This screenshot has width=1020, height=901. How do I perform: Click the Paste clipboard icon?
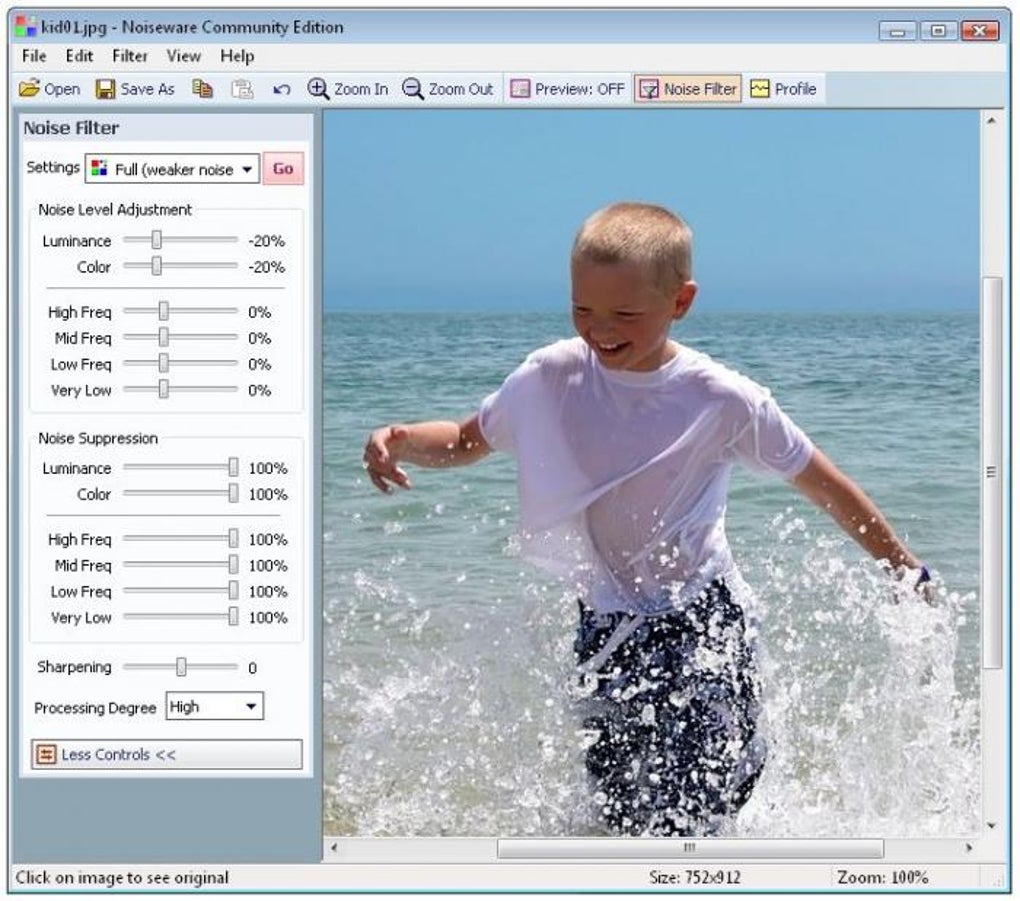pos(242,88)
